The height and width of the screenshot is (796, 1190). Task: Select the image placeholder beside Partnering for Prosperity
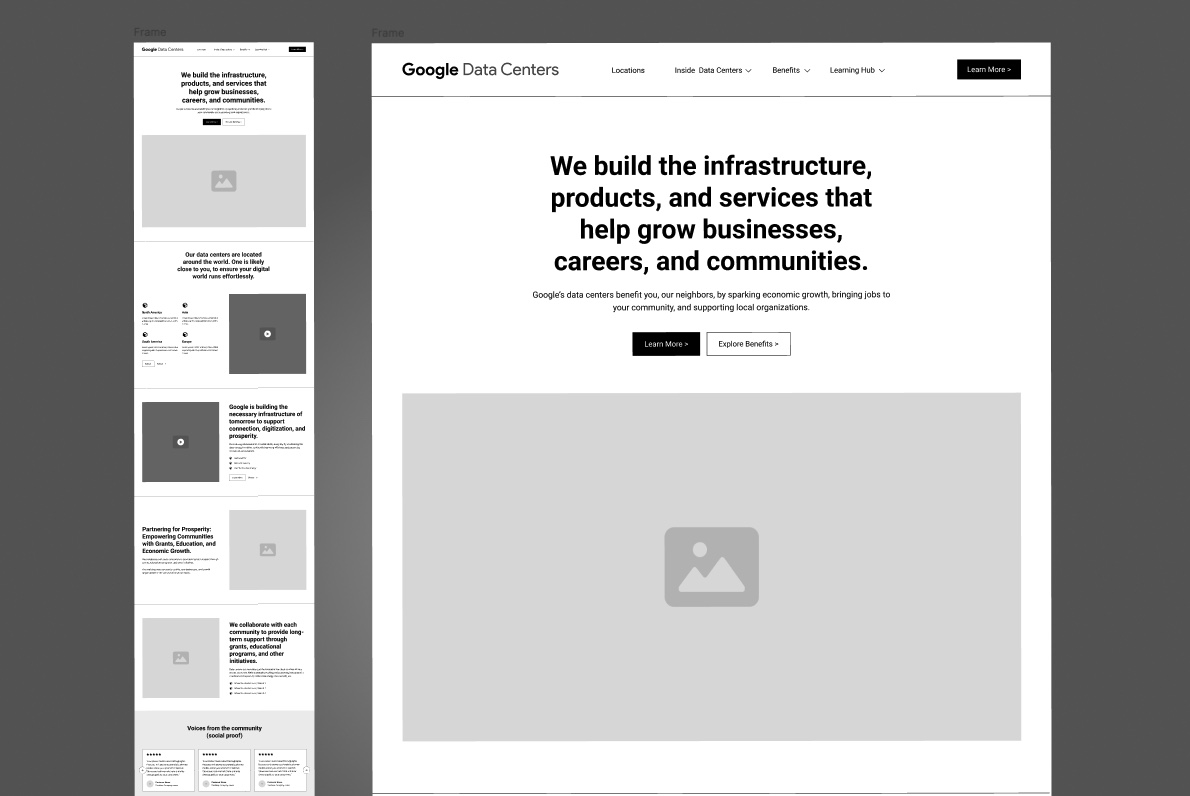(x=267, y=549)
